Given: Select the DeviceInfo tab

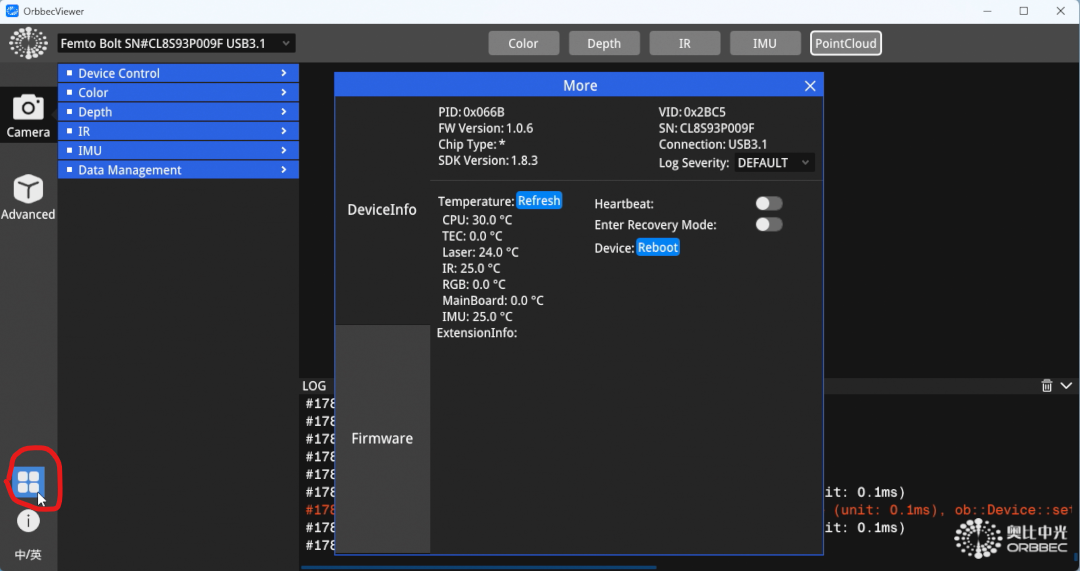Looking at the screenshot, I should click(382, 210).
